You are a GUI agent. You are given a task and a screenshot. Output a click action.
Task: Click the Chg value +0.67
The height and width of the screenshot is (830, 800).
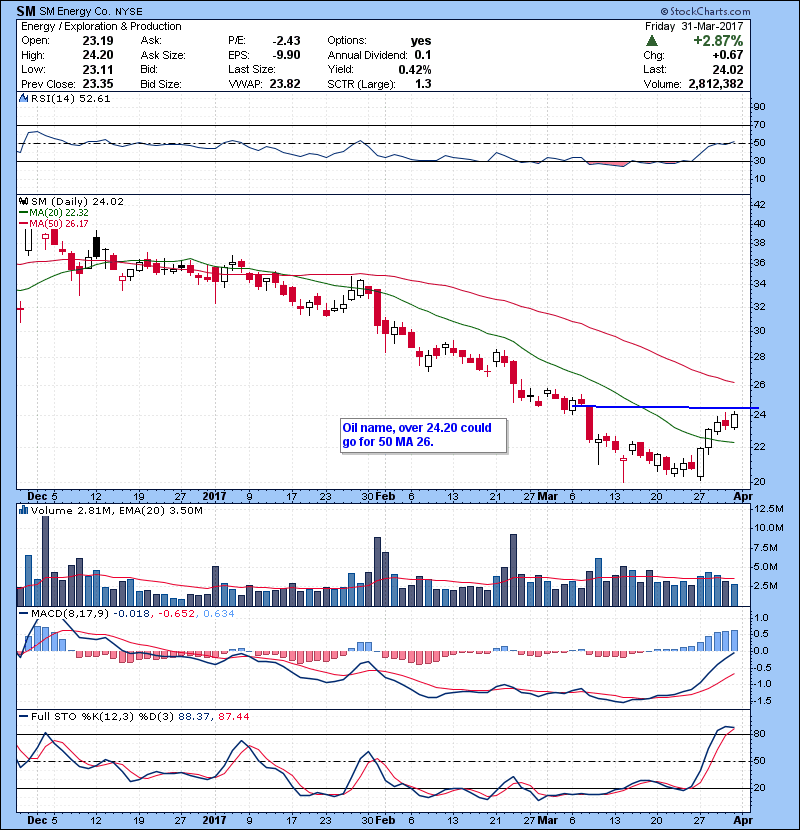(x=727, y=55)
